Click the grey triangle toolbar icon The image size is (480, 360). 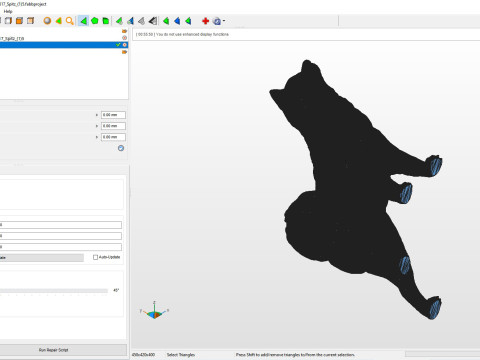click(141, 21)
